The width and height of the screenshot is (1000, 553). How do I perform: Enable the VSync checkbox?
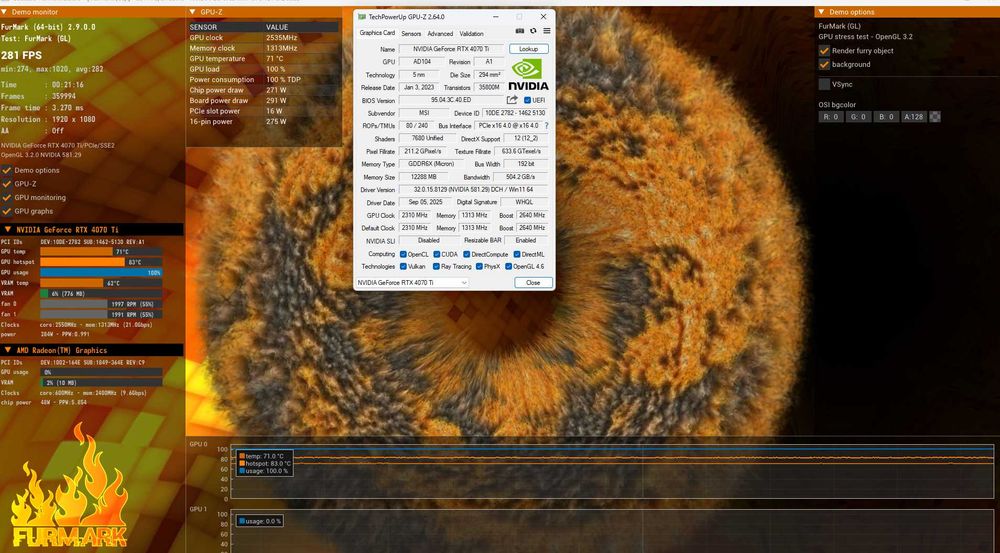point(824,85)
